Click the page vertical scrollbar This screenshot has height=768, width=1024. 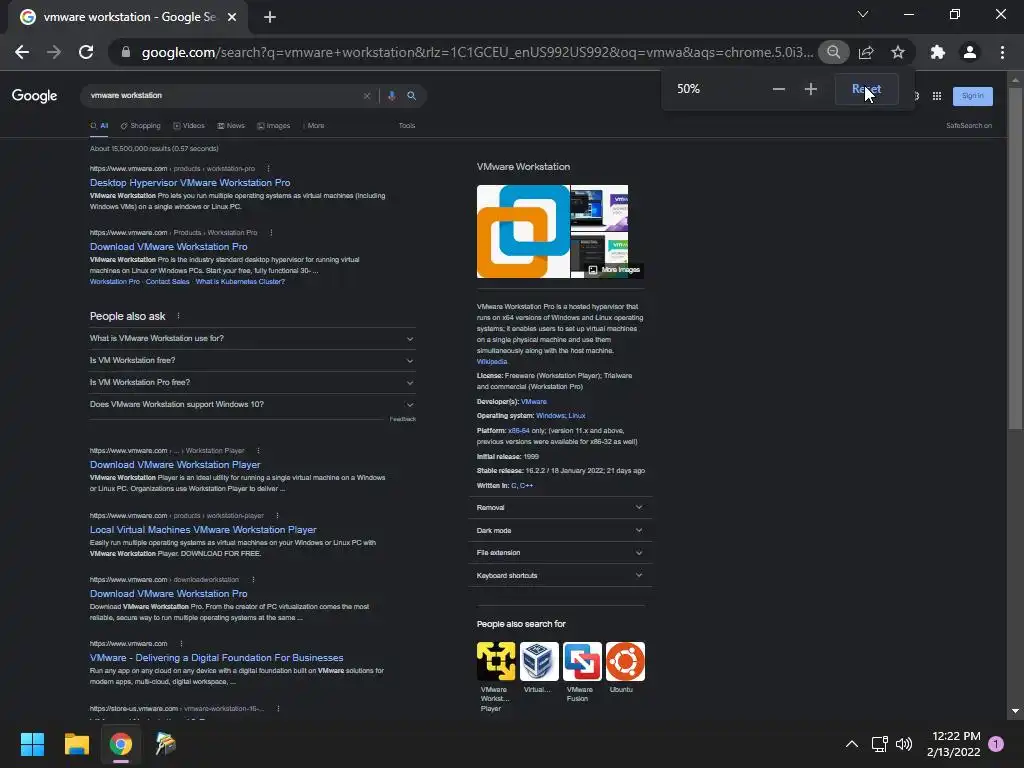1015,259
